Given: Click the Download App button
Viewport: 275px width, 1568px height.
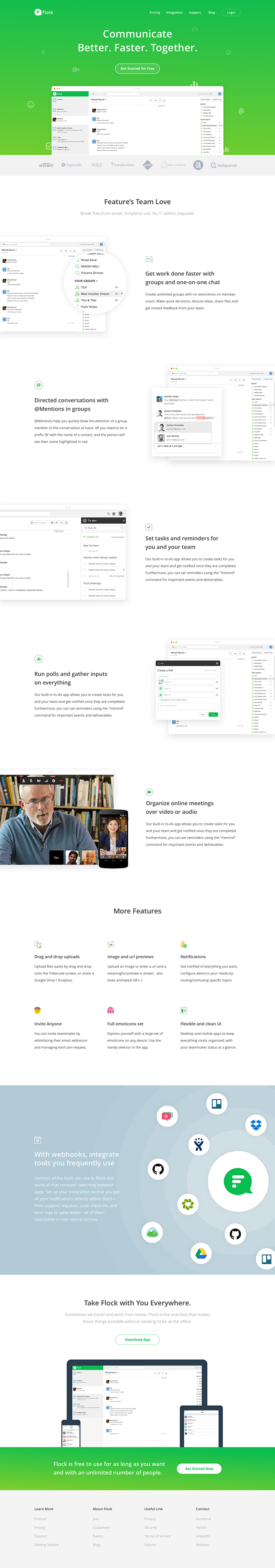Looking at the screenshot, I should click(137, 1339).
